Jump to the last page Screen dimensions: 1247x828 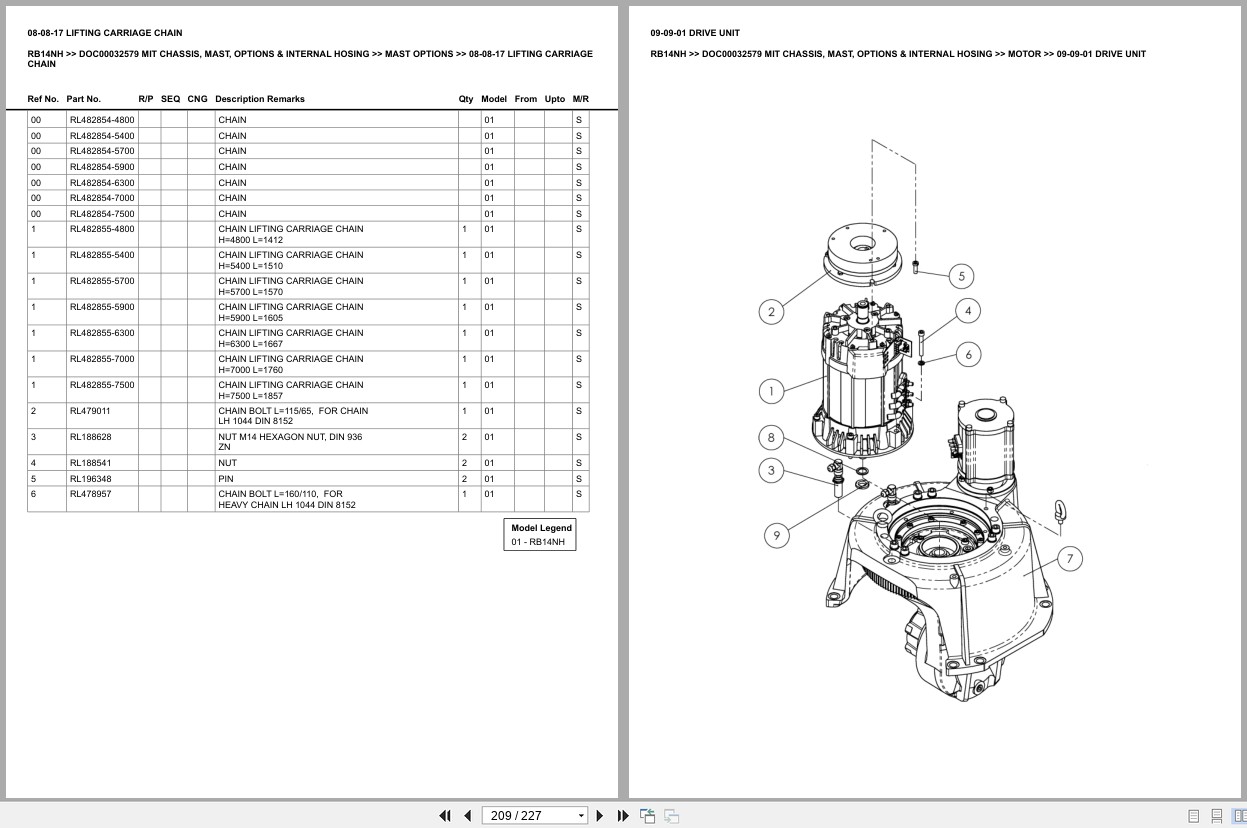point(623,816)
